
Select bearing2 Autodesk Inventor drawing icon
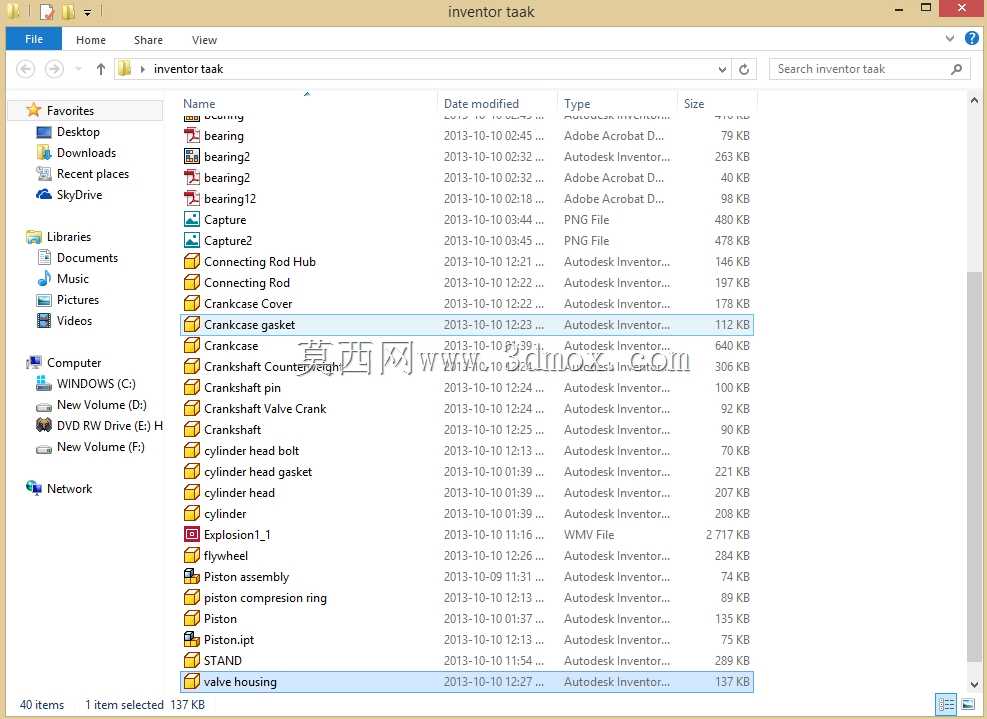click(x=191, y=156)
